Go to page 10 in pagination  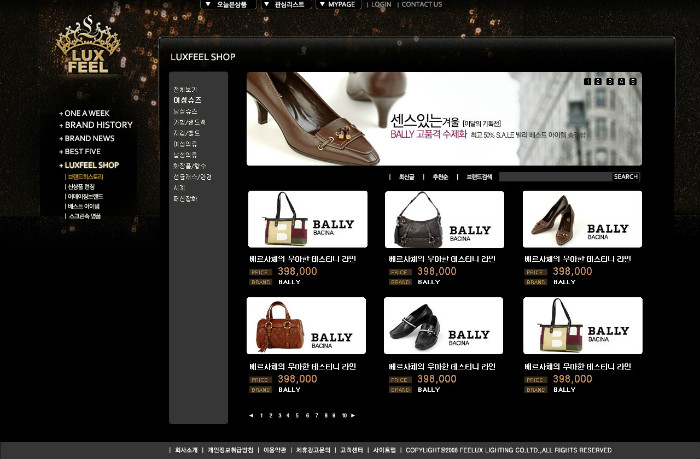pyautogui.click(x=344, y=416)
